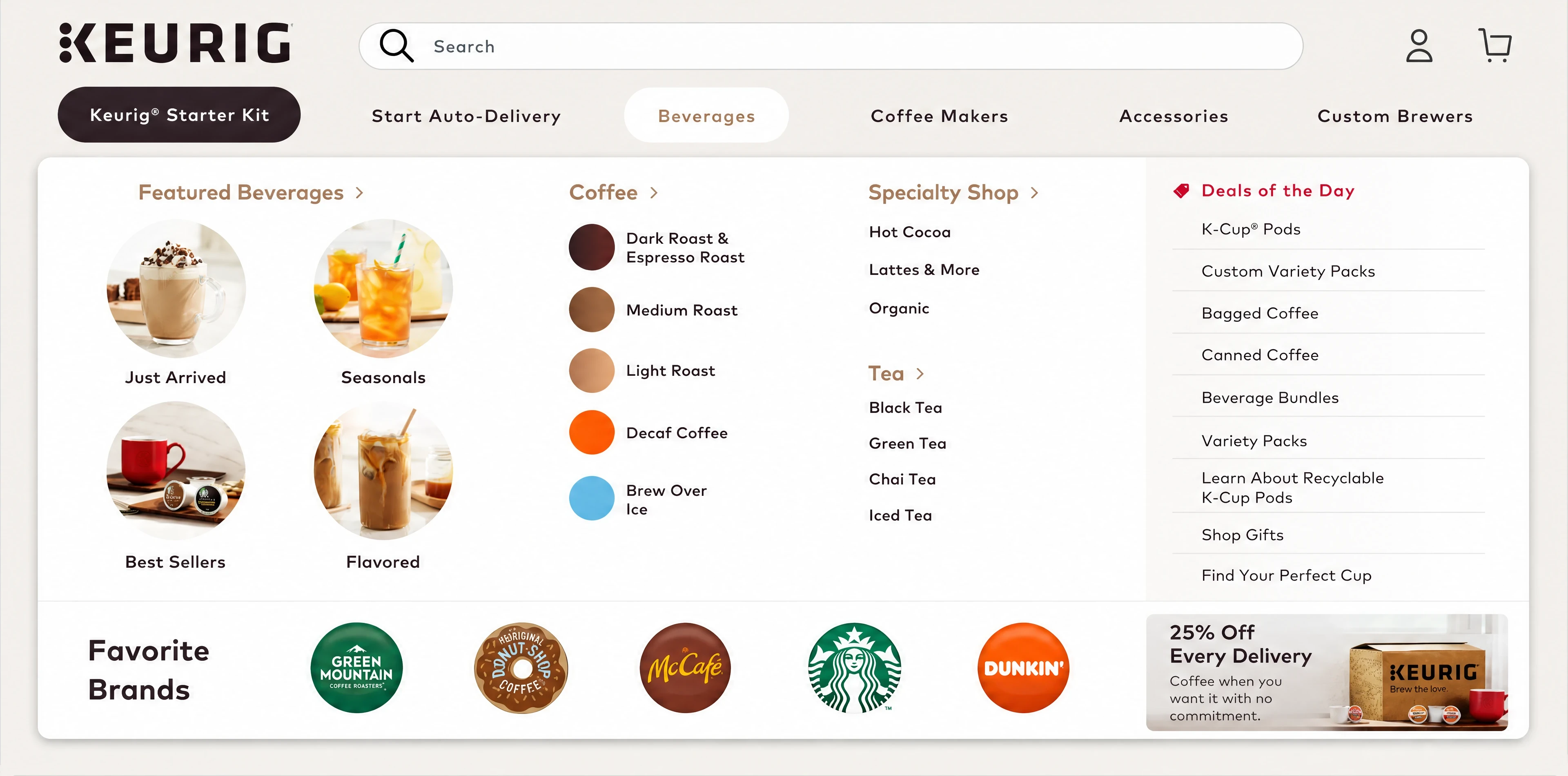Click the Medium Roast brown swatch
Image resolution: width=1568 pixels, height=776 pixels.
[592, 309]
